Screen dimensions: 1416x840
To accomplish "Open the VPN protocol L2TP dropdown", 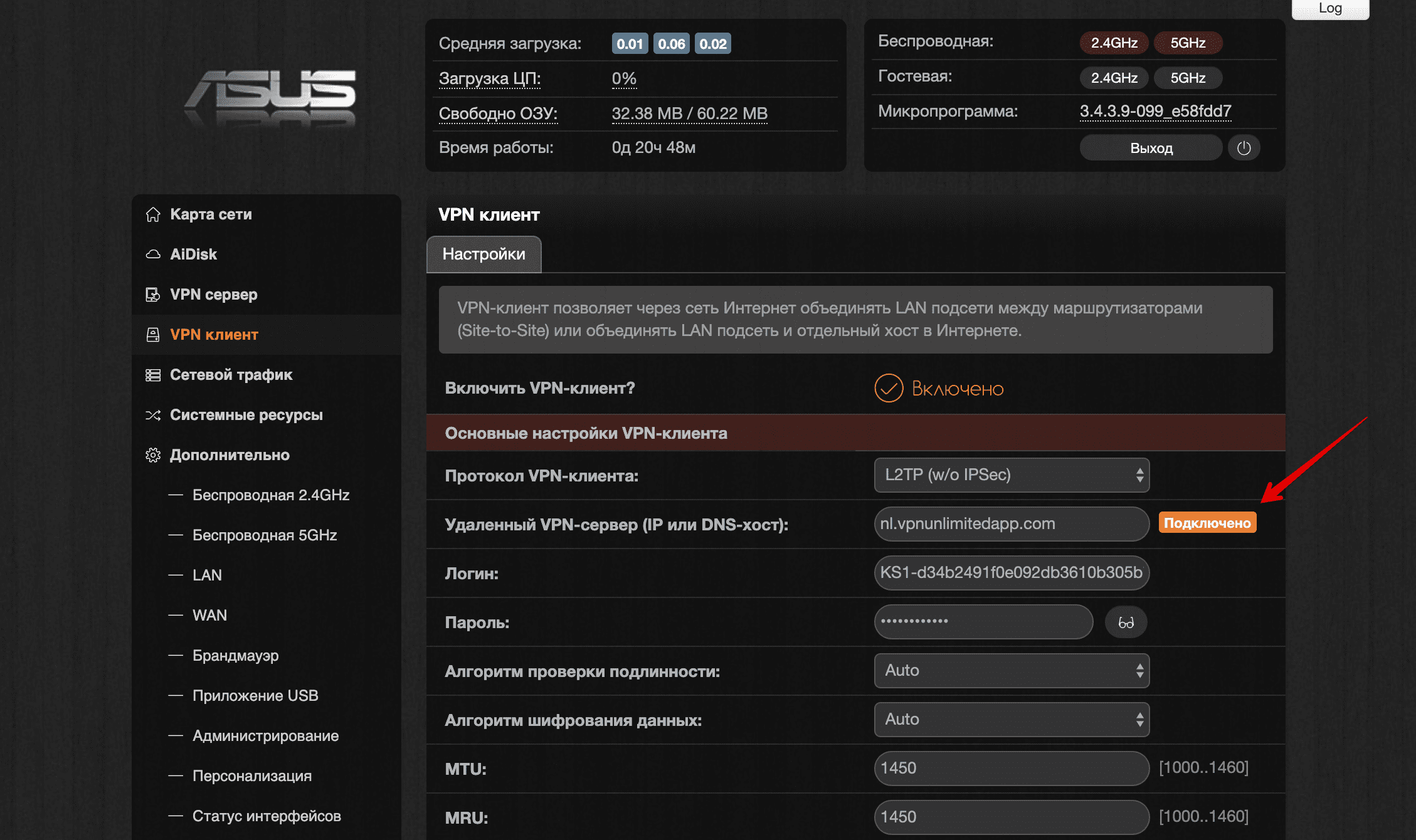I will [1011, 475].
